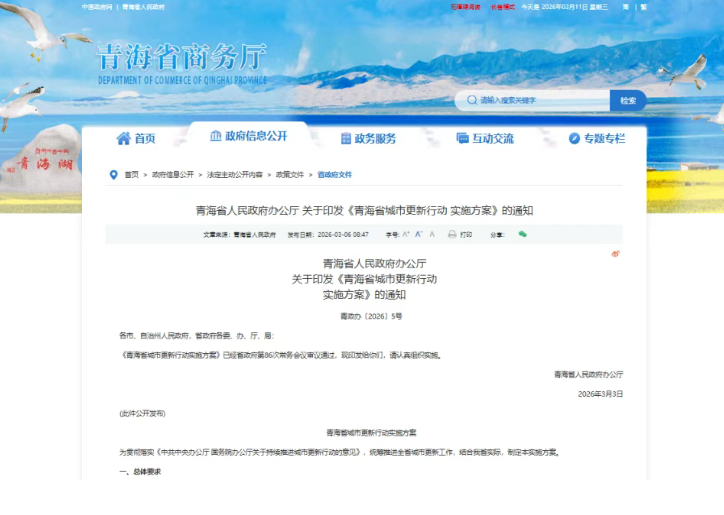This screenshot has width=724, height=515.
Task: Open the 政府信息公开 tab
Action: tap(256, 136)
